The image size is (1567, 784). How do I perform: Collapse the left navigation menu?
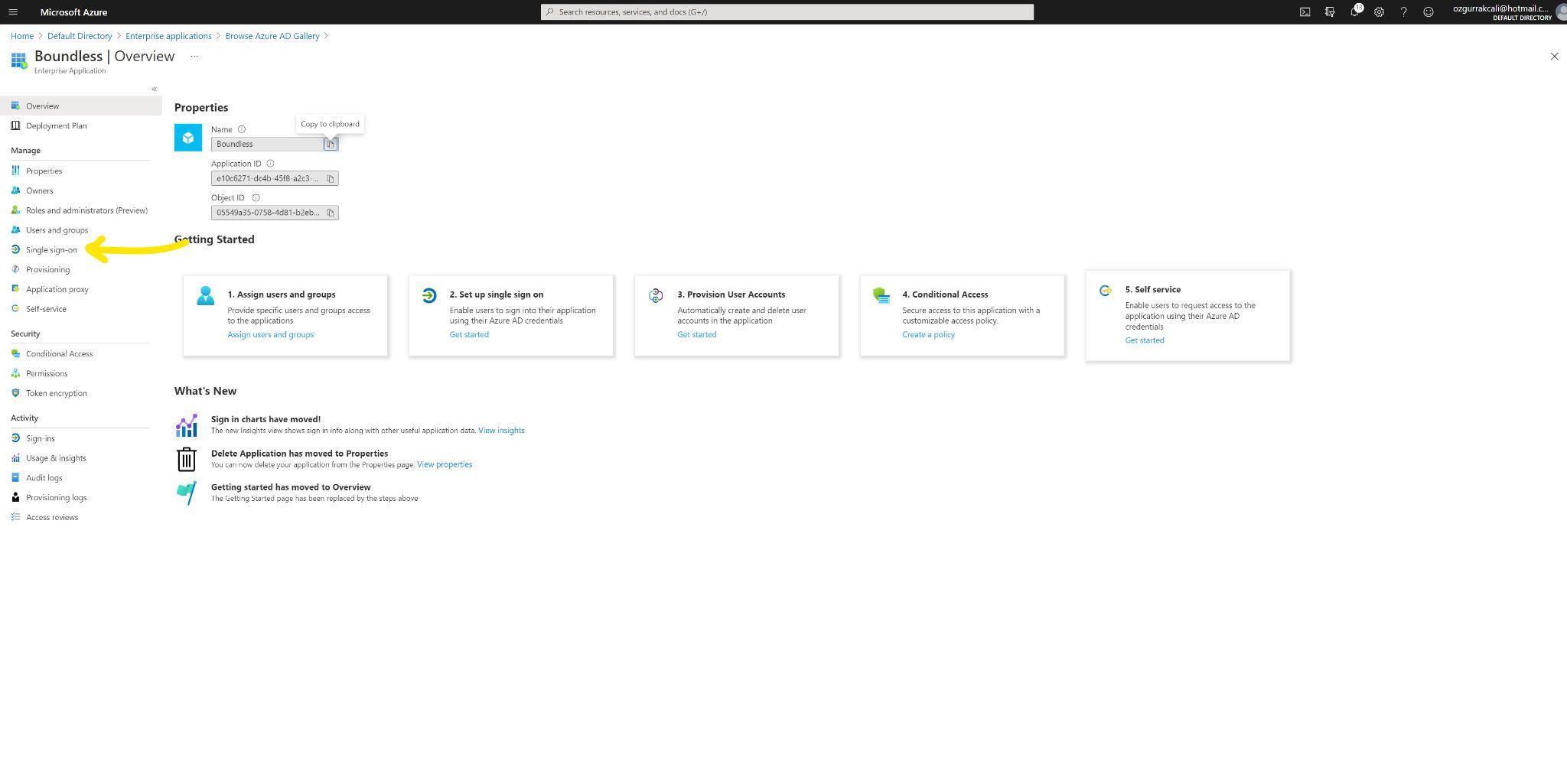pyautogui.click(x=154, y=89)
